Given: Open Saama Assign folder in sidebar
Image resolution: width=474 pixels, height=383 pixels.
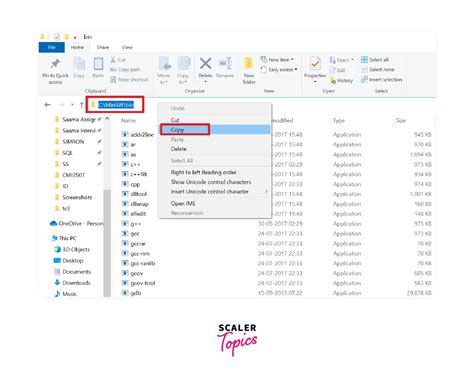Looking at the screenshot, I should (x=79, y=119).
